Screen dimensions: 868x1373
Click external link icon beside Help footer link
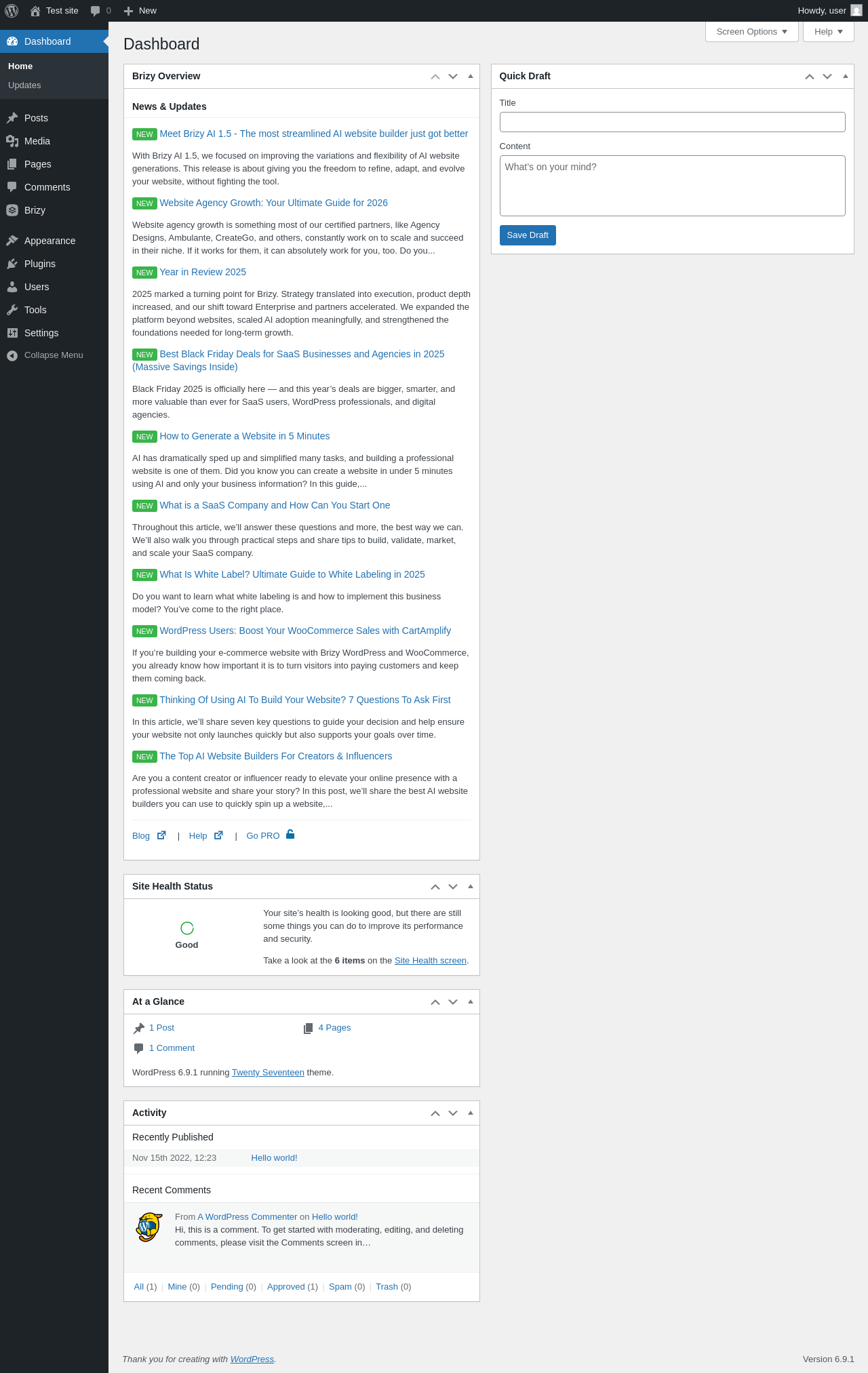click(218, 835)
